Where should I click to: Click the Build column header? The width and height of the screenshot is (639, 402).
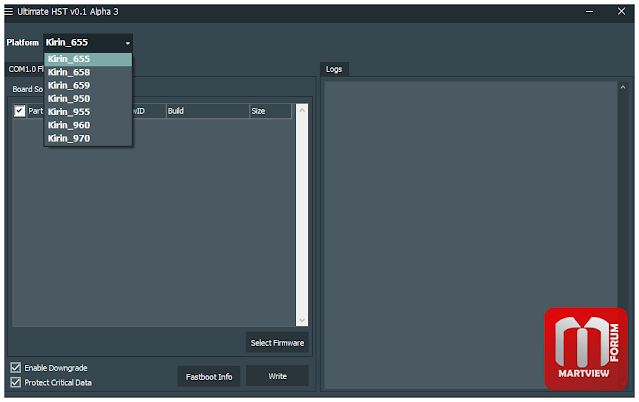click(x=207, y=111)
